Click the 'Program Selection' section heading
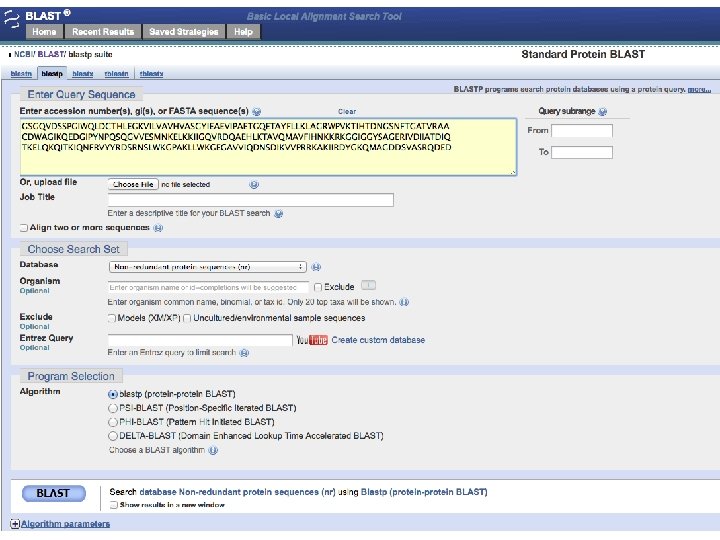 click(71, 377)
